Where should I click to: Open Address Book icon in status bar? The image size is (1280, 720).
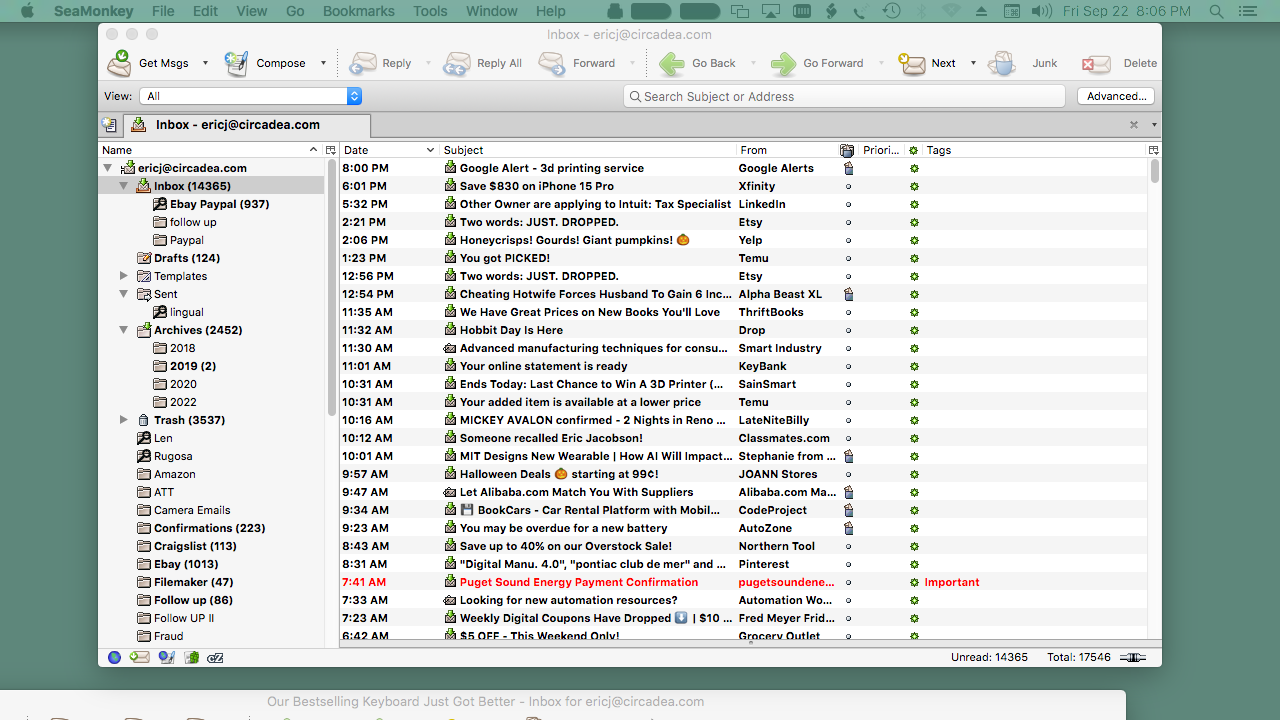tap(190, 657)
